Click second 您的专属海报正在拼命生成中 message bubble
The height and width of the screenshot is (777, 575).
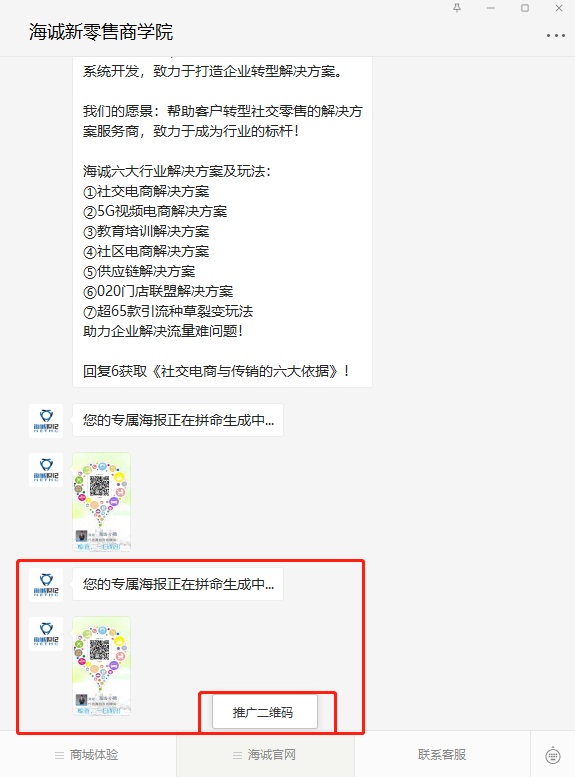click(178, 584)
